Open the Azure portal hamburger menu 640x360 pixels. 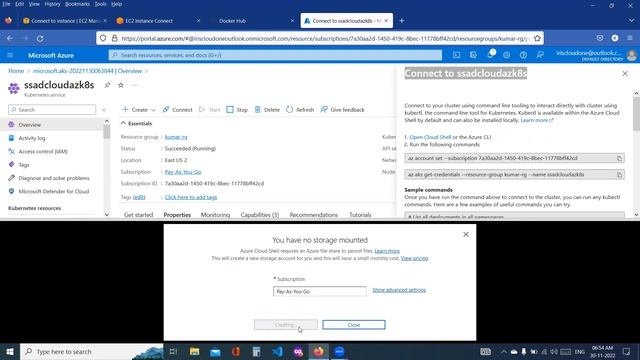click(x=10, y=55)
